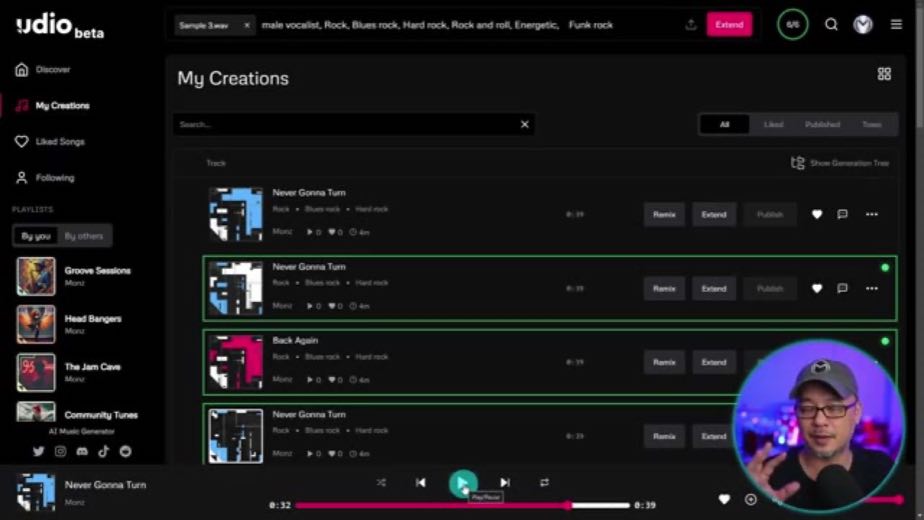Like the second Never Gonna Turn track

[817, 288]
